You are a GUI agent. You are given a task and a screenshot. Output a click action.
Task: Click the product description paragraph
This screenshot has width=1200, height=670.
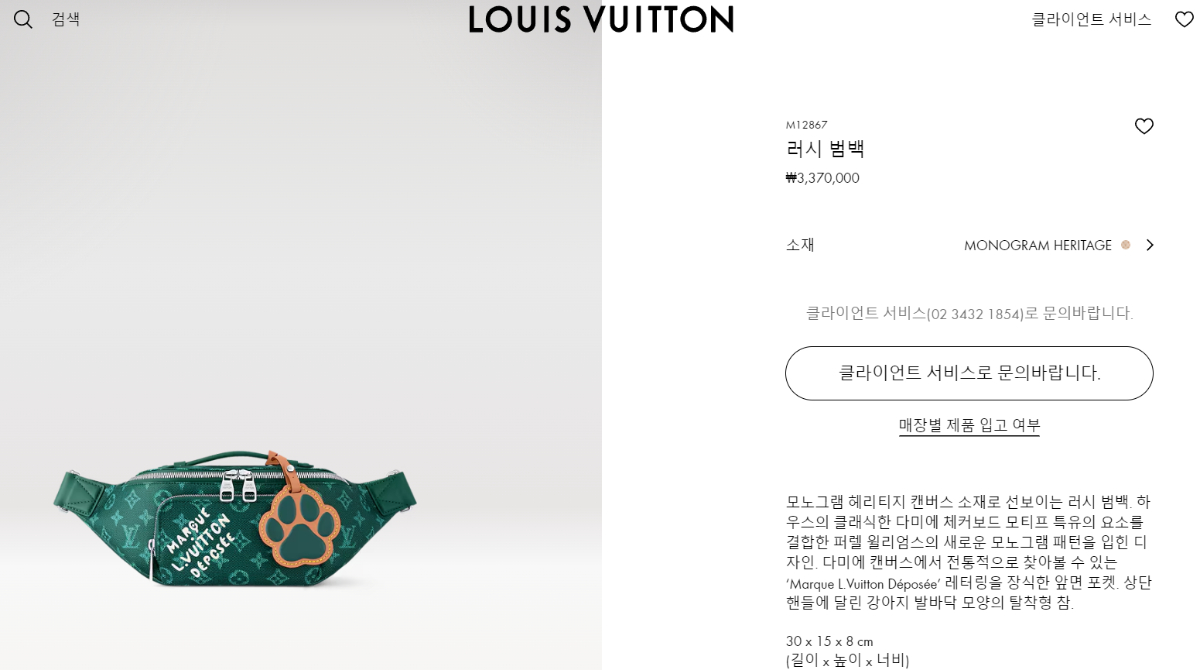point(969,552)
